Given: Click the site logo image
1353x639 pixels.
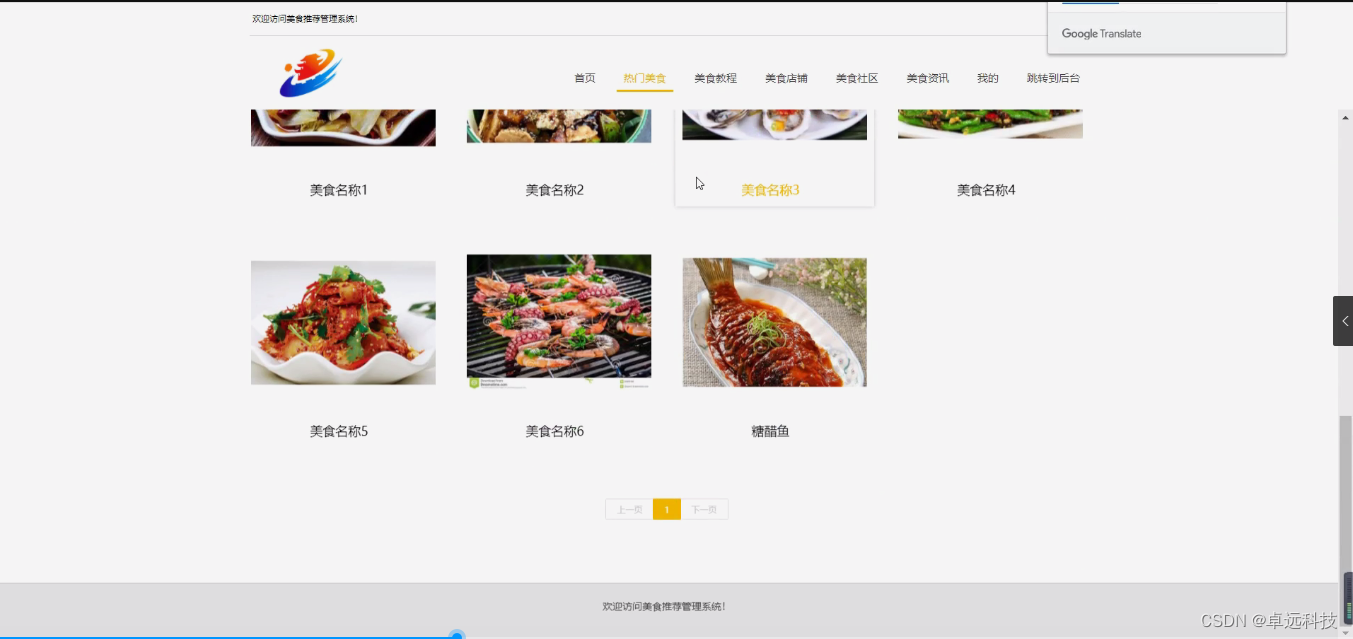Looking at the screenshot, I should click(310, 72).
